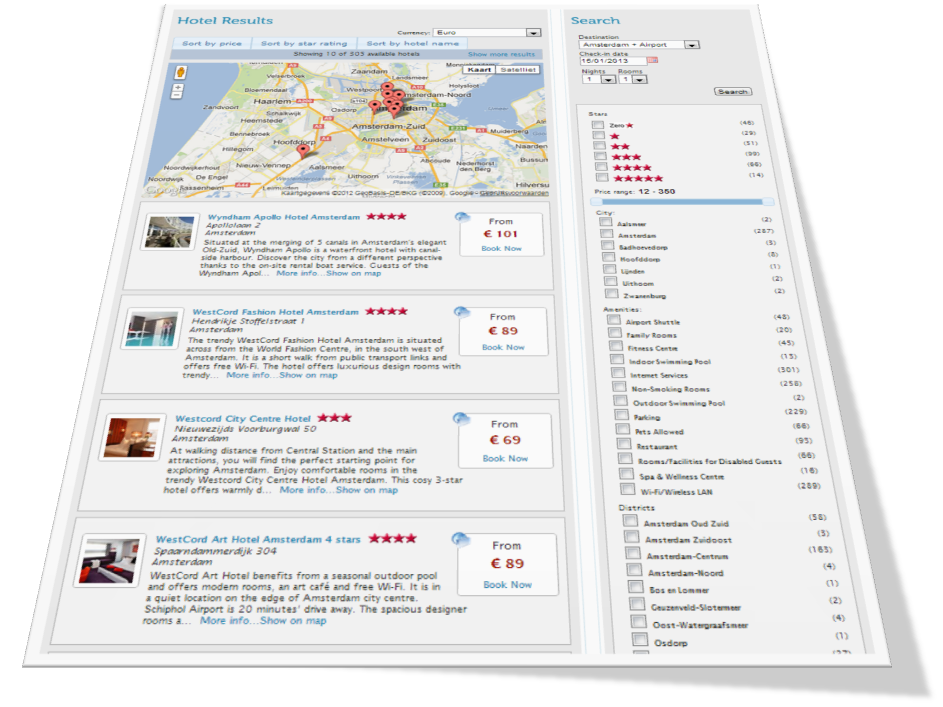Select the Sort by price tab
This screenshot has width=943, height=707.
pyautogui.click(x=212, y=44)
